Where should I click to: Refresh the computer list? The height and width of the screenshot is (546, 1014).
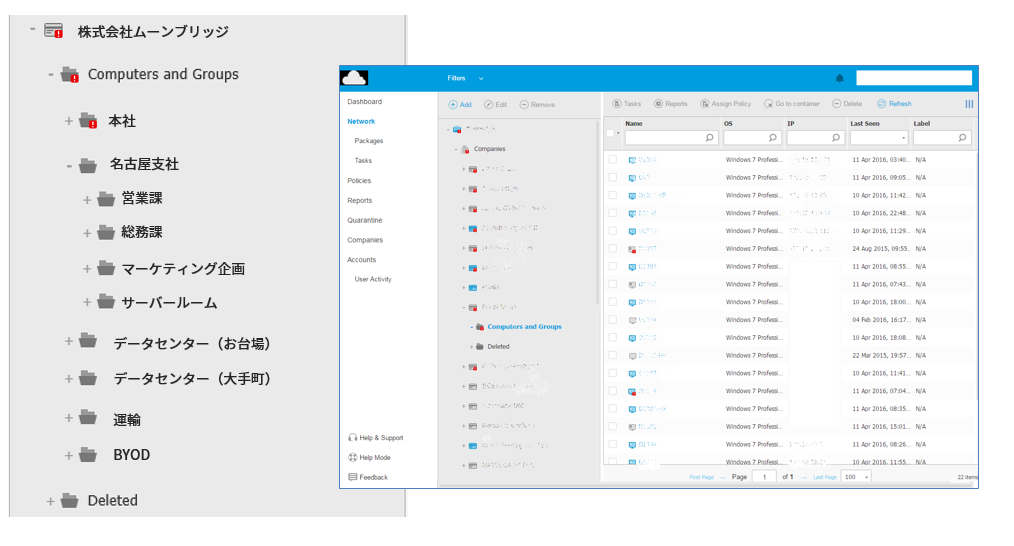click(894, 104)
